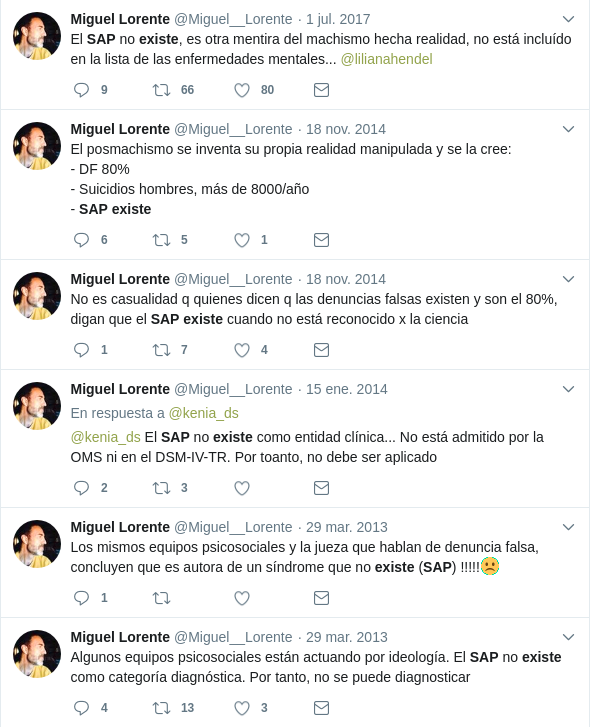Screen dimensions: 590x727
Task: Open the @kenia_ds link after 'En respuesta a'
Action: click(x=203, y=413)
